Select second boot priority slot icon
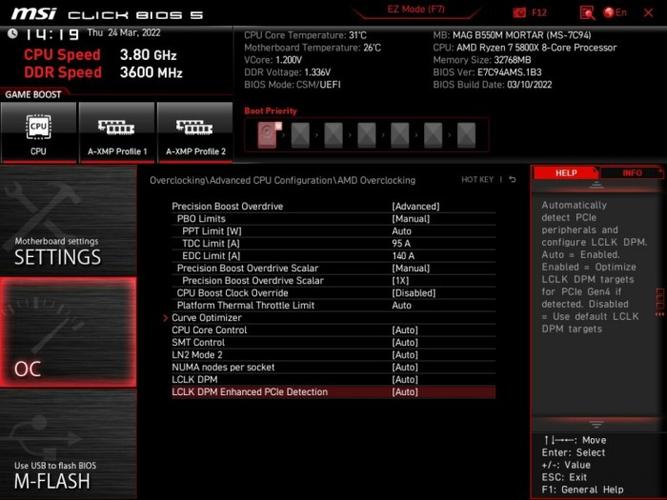Viewport: 667px width, 500px height. [x=300, y=135]
